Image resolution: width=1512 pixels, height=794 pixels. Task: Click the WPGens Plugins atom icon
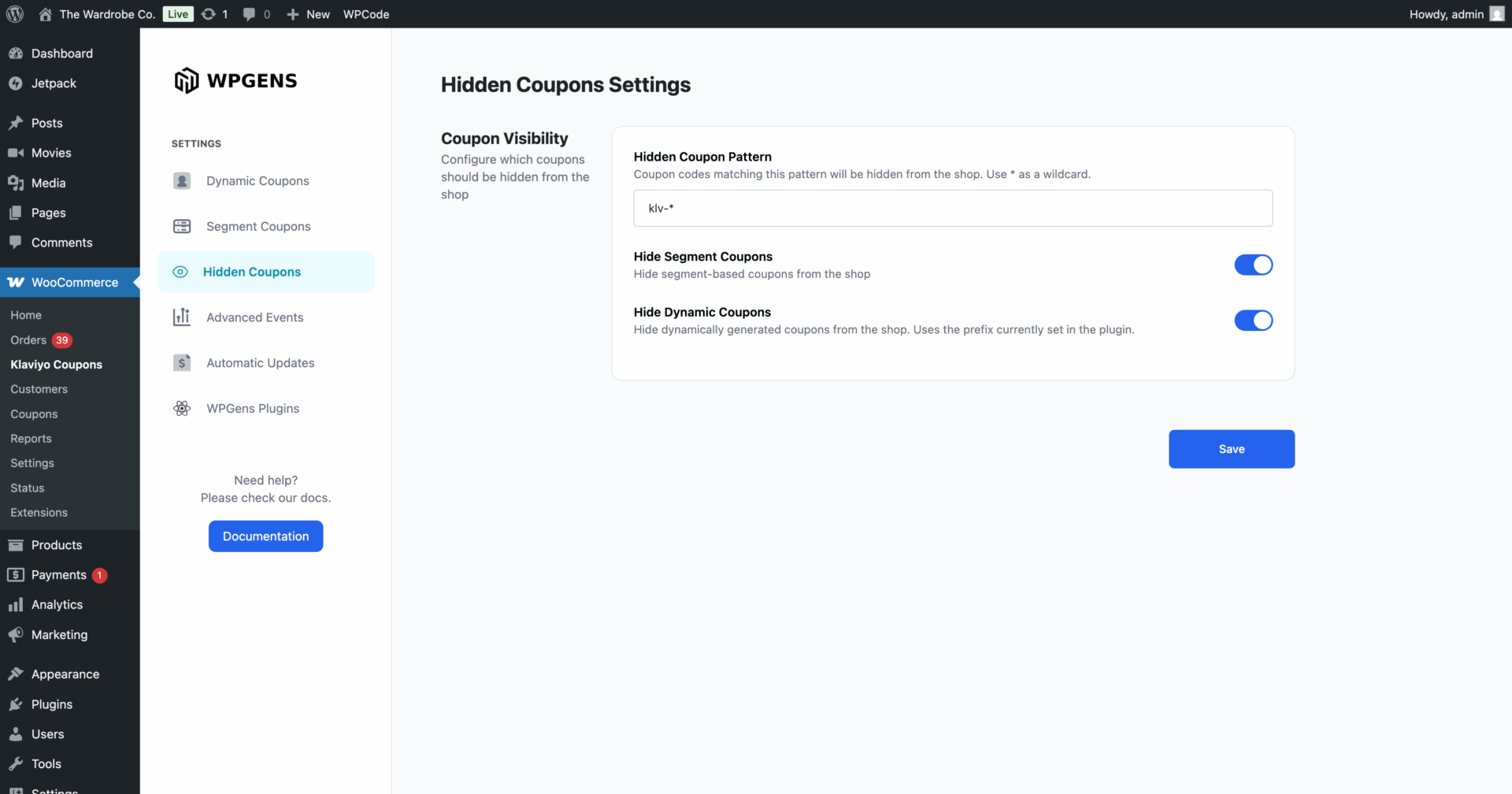[x=182, y=409]
